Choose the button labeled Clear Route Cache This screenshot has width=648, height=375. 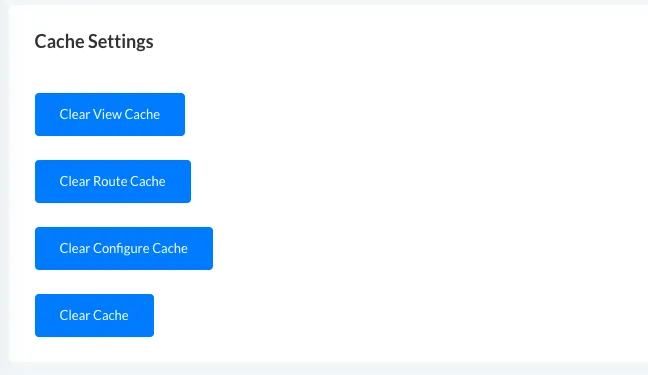[x=113, y=182]
